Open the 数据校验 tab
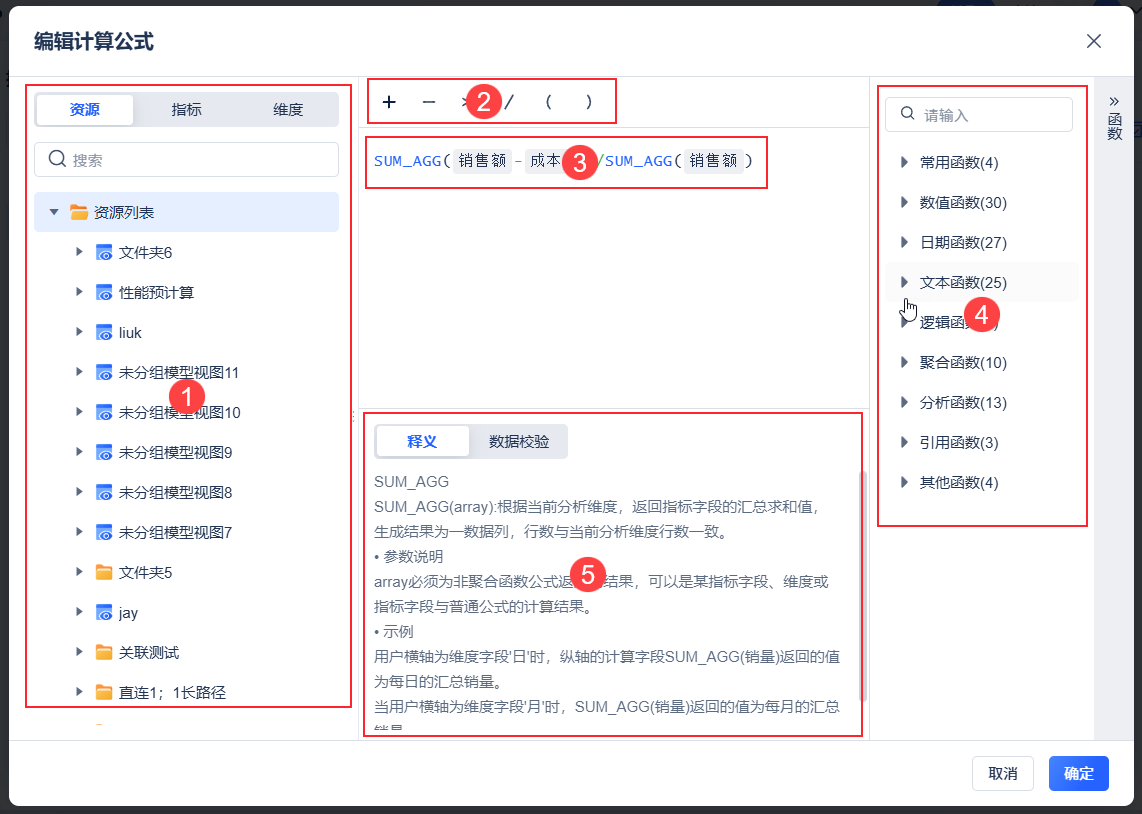 tap(519, 441)
